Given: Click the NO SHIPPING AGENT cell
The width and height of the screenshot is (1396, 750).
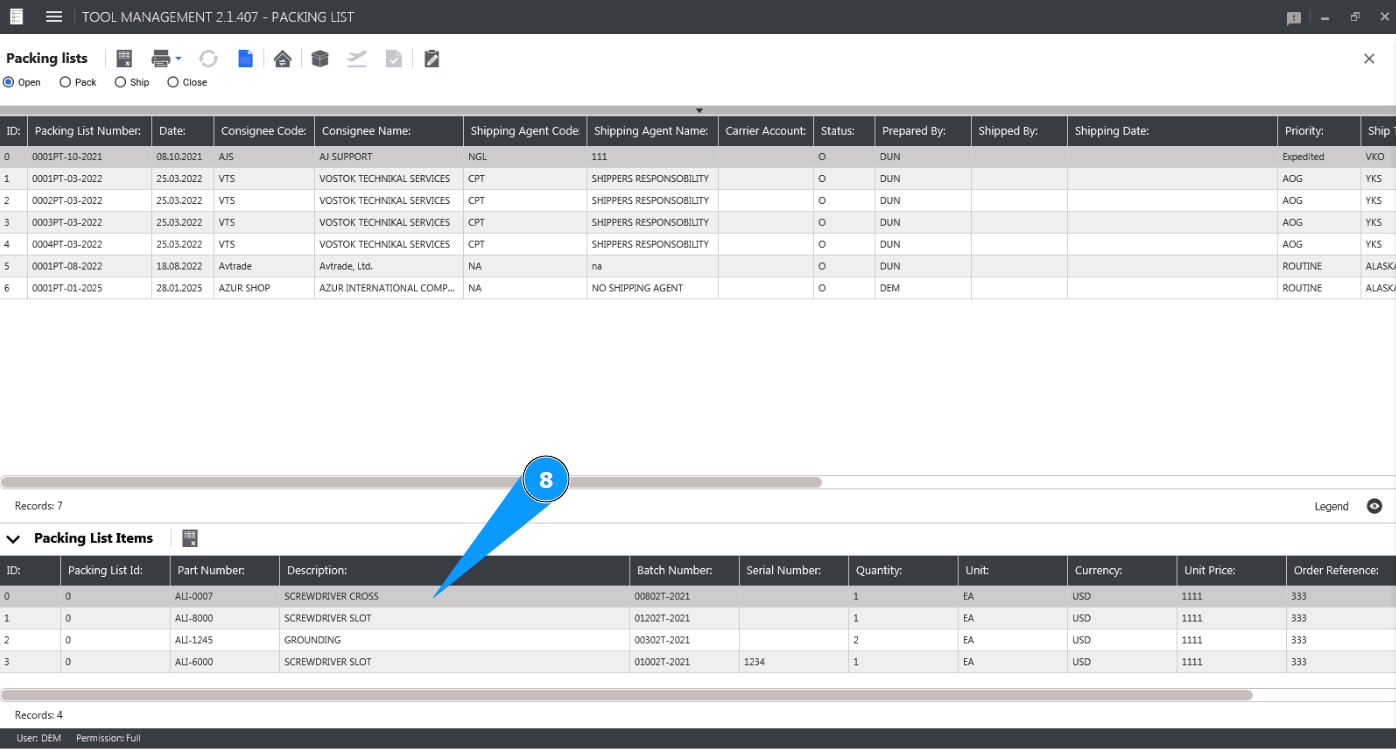Looking at the screenshot, I should coord(652,288).
